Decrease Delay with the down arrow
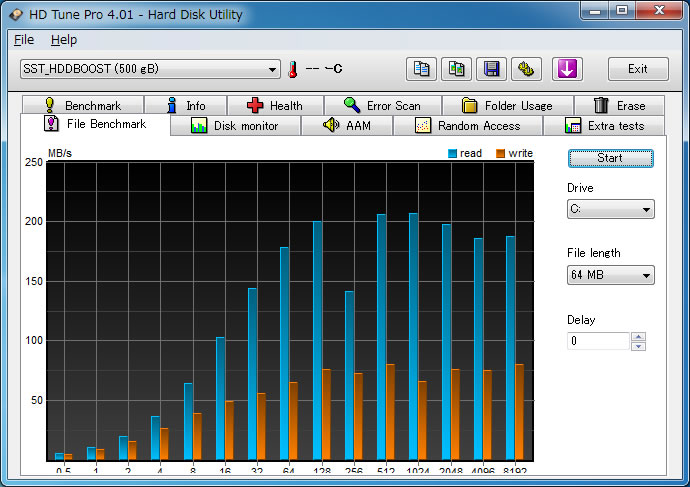The width and height of the screenshot is (690, 487). [638, 346]
